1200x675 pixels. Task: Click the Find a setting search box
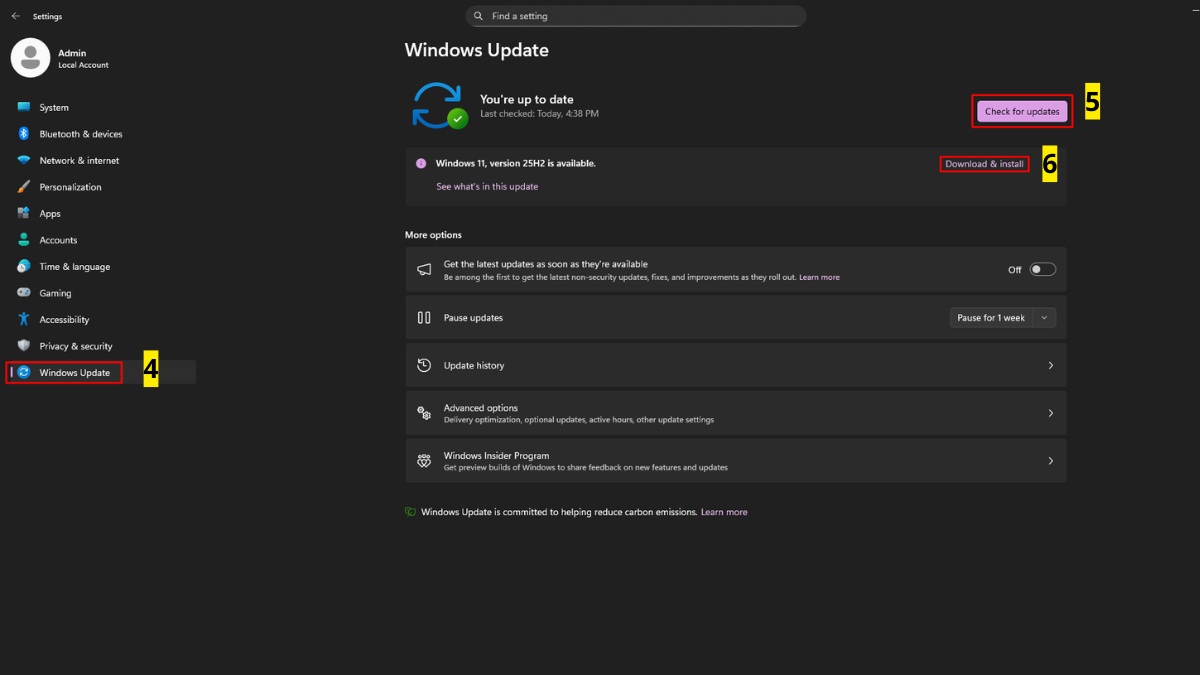(637, 15)
